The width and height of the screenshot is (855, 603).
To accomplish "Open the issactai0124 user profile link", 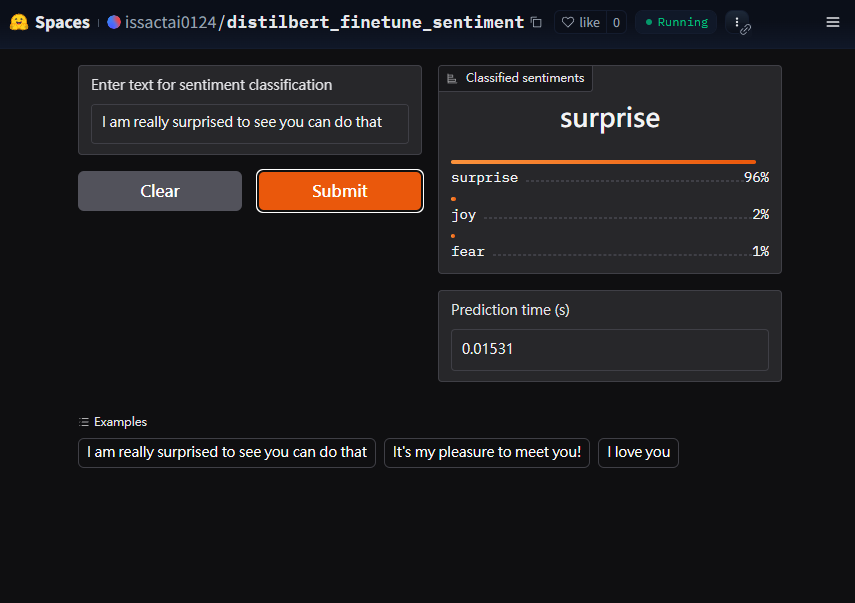I will click(x=171, y=22).
